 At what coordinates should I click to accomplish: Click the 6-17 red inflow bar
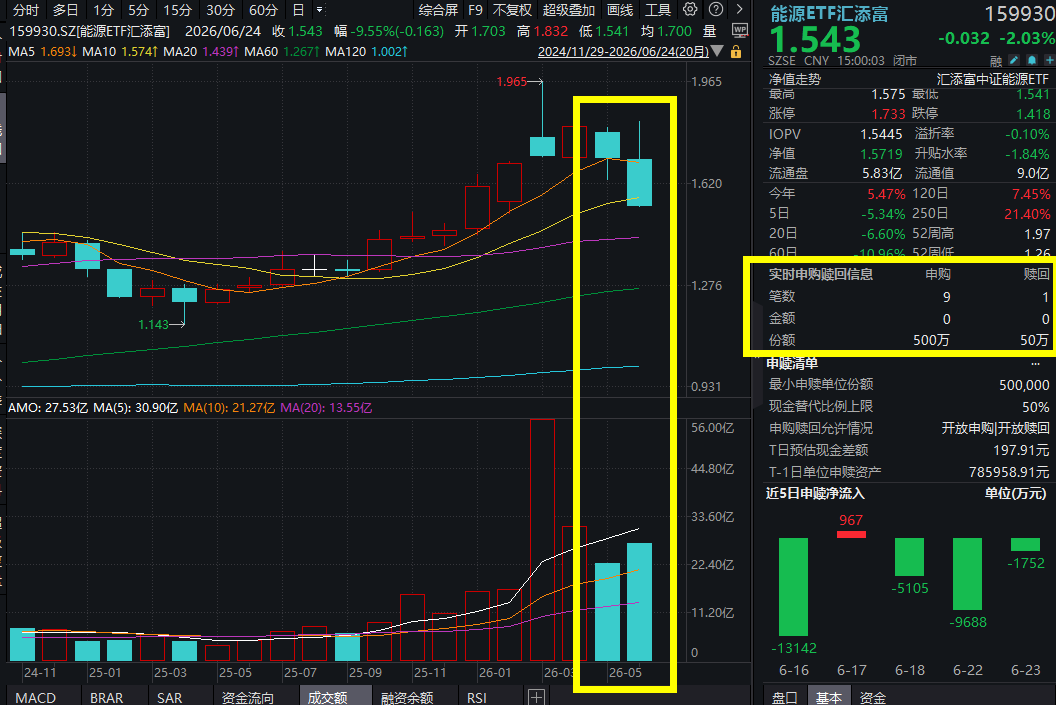click(x=851, y=535)
